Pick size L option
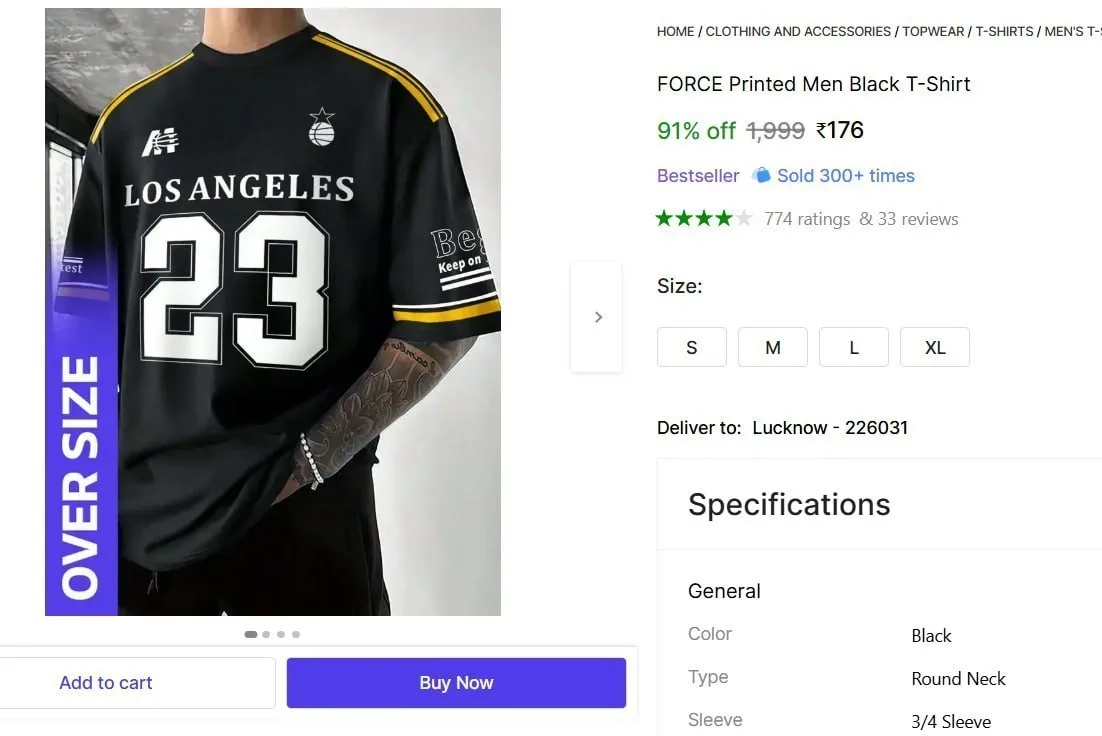The image size is (1102, 736). tap(854, 347)
